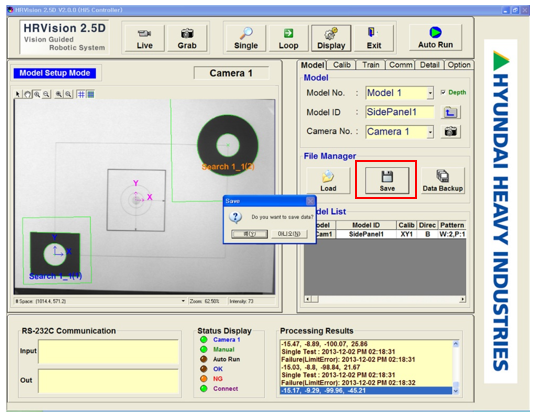
Task: Click the Zoom 62.50% status field
Action: pos(207,301)
